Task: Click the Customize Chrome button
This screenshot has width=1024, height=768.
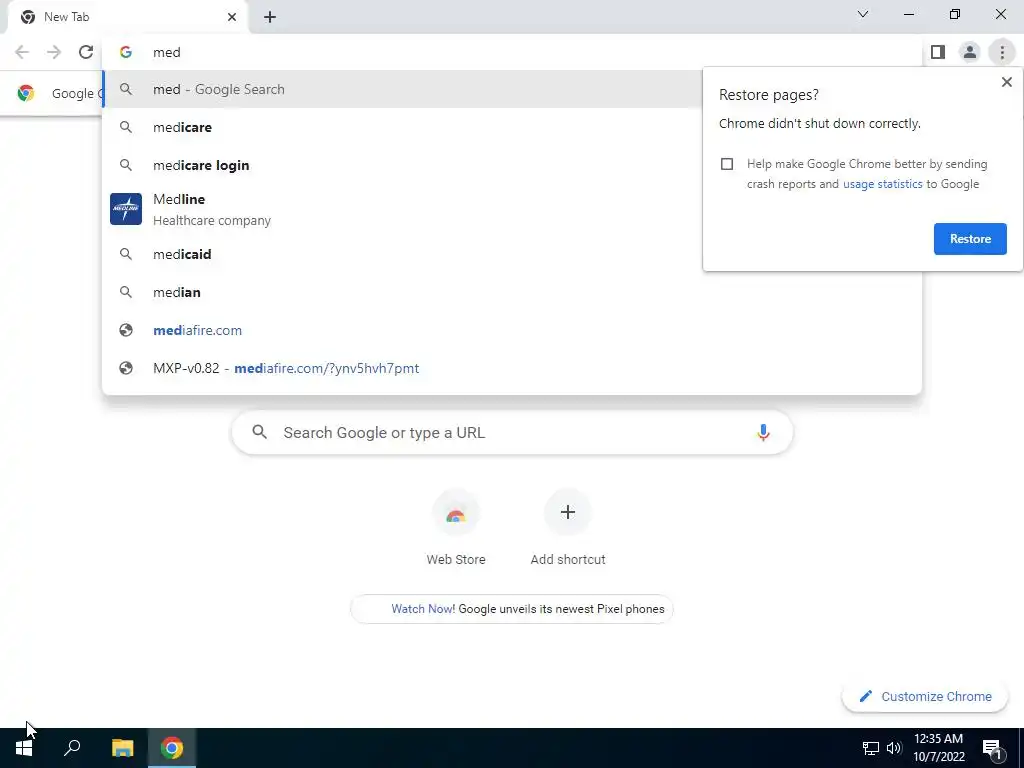Action: 925,696
